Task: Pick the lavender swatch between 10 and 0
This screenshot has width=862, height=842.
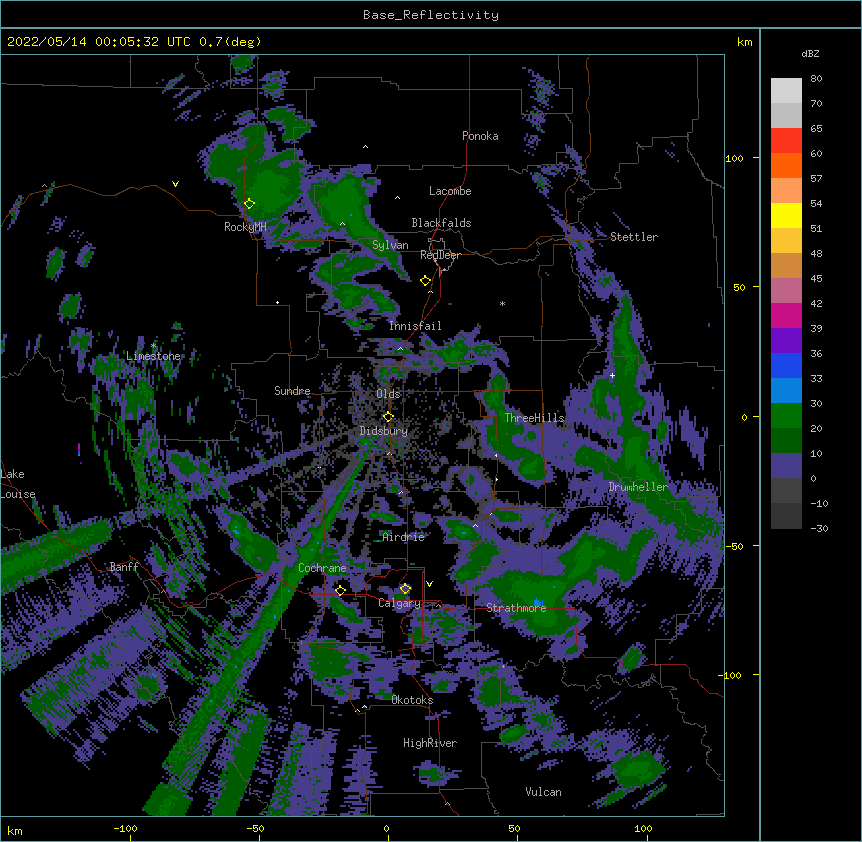Action: [x=786, y=466]
